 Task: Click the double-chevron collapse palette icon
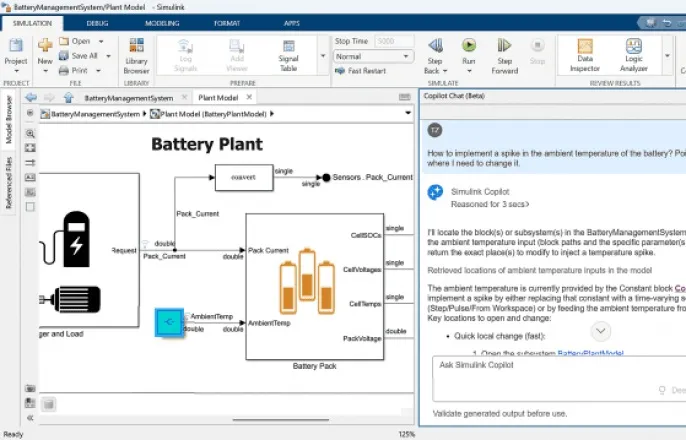(x=30, y=418)
